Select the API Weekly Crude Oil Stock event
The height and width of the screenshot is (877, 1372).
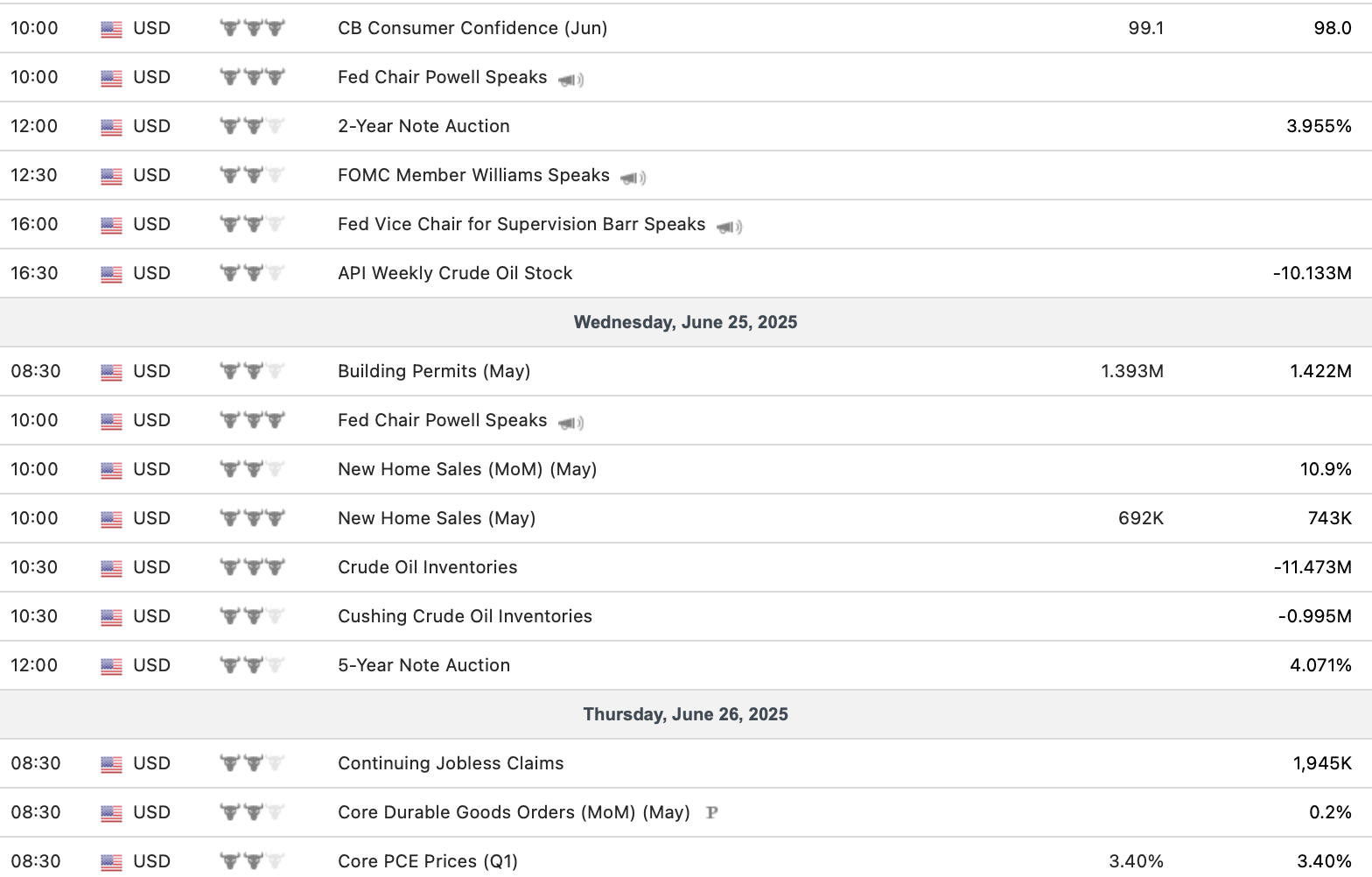click(455, 273)
